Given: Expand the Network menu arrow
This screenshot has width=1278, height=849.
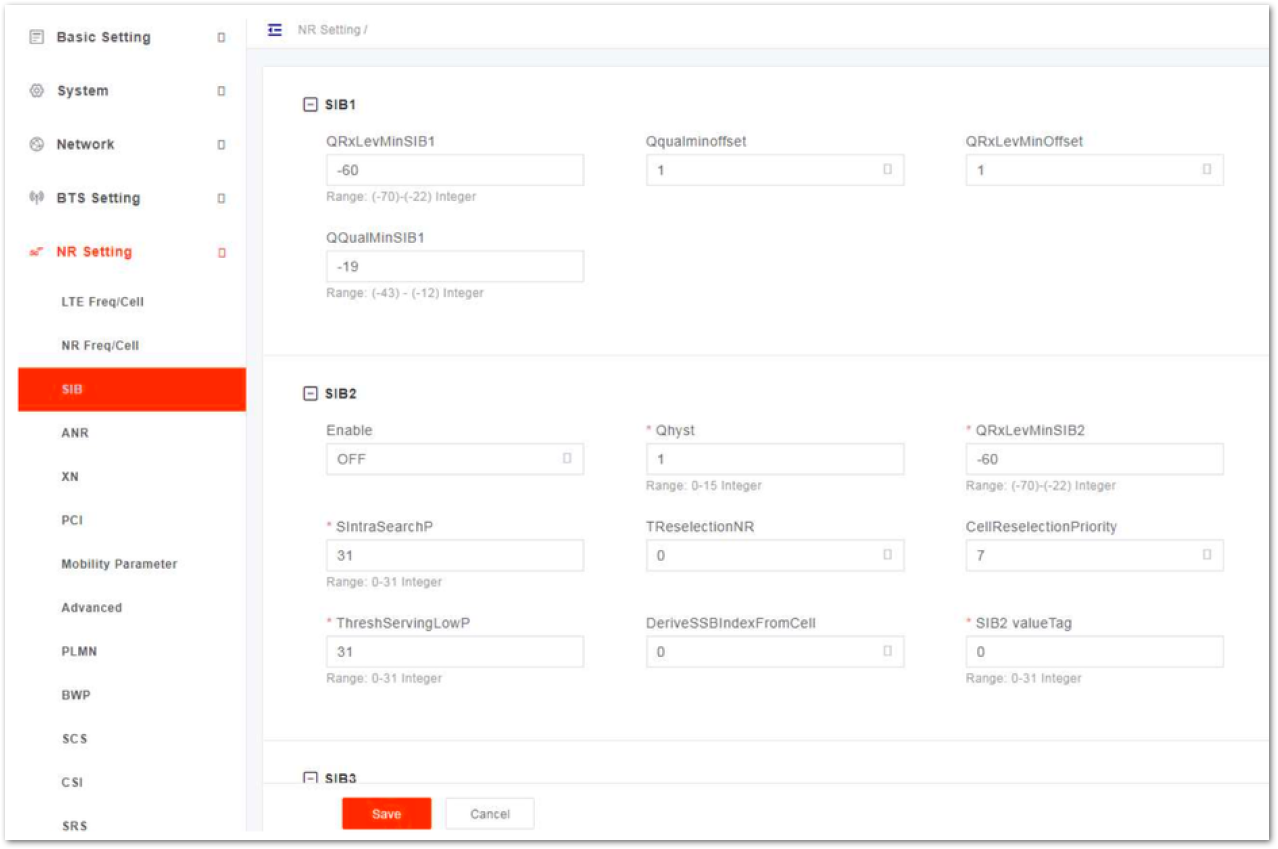Looking at the screenshot, I should [x=221, y=145].
